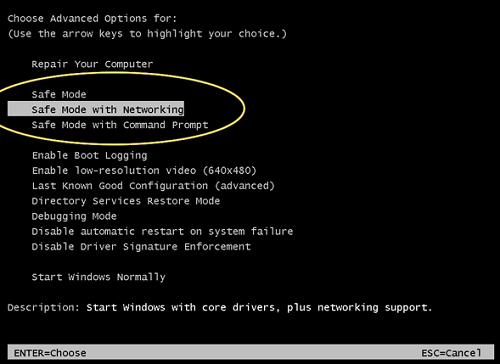Select the Repair Your Computer option
Image resolution: width=500 pixels, height=364 pixels.
coord(92,64)
